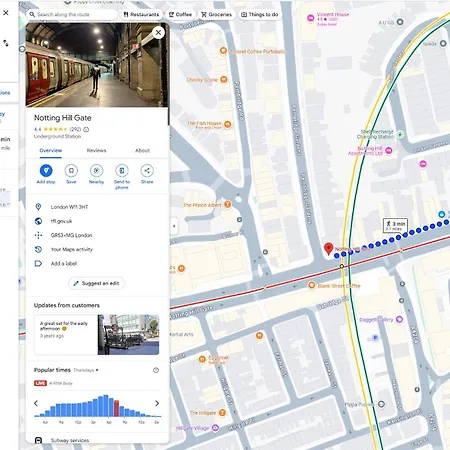Save Notting Hill Gate place

click(x=71, y=170)
